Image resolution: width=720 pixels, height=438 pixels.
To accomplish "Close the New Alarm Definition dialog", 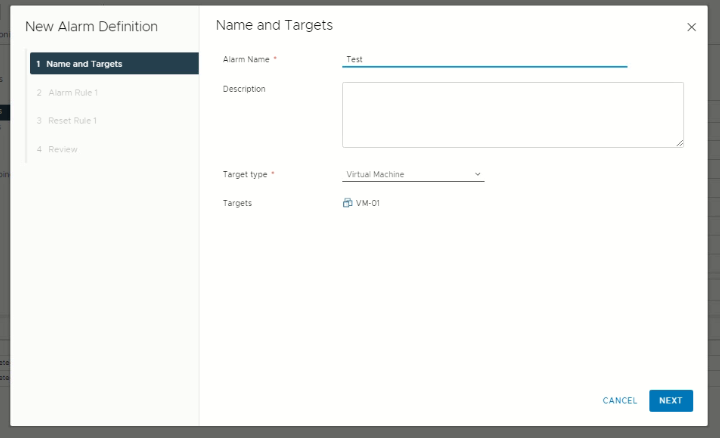I will pos(691,28).
